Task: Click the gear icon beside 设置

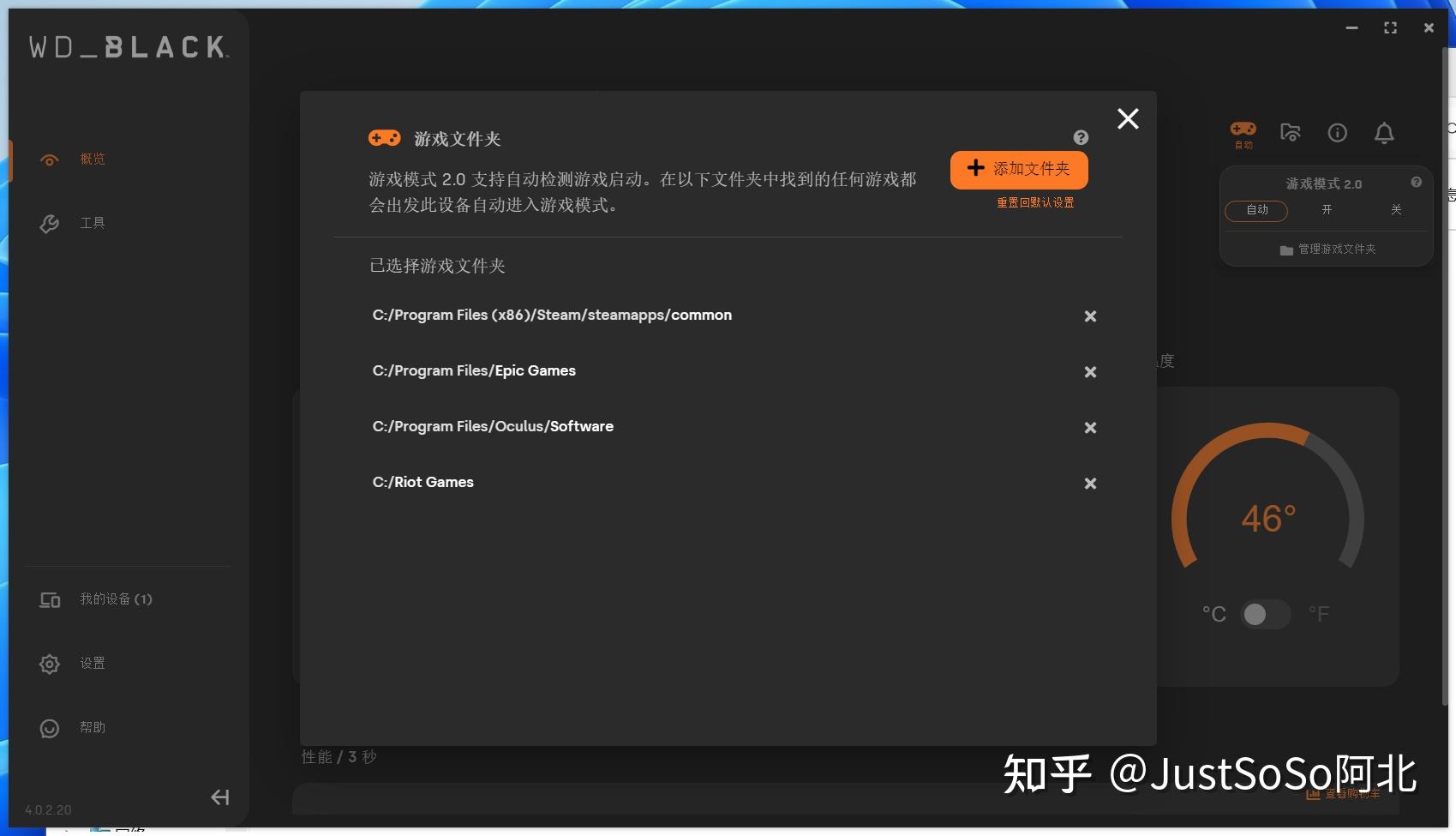Action: (50, 664)
